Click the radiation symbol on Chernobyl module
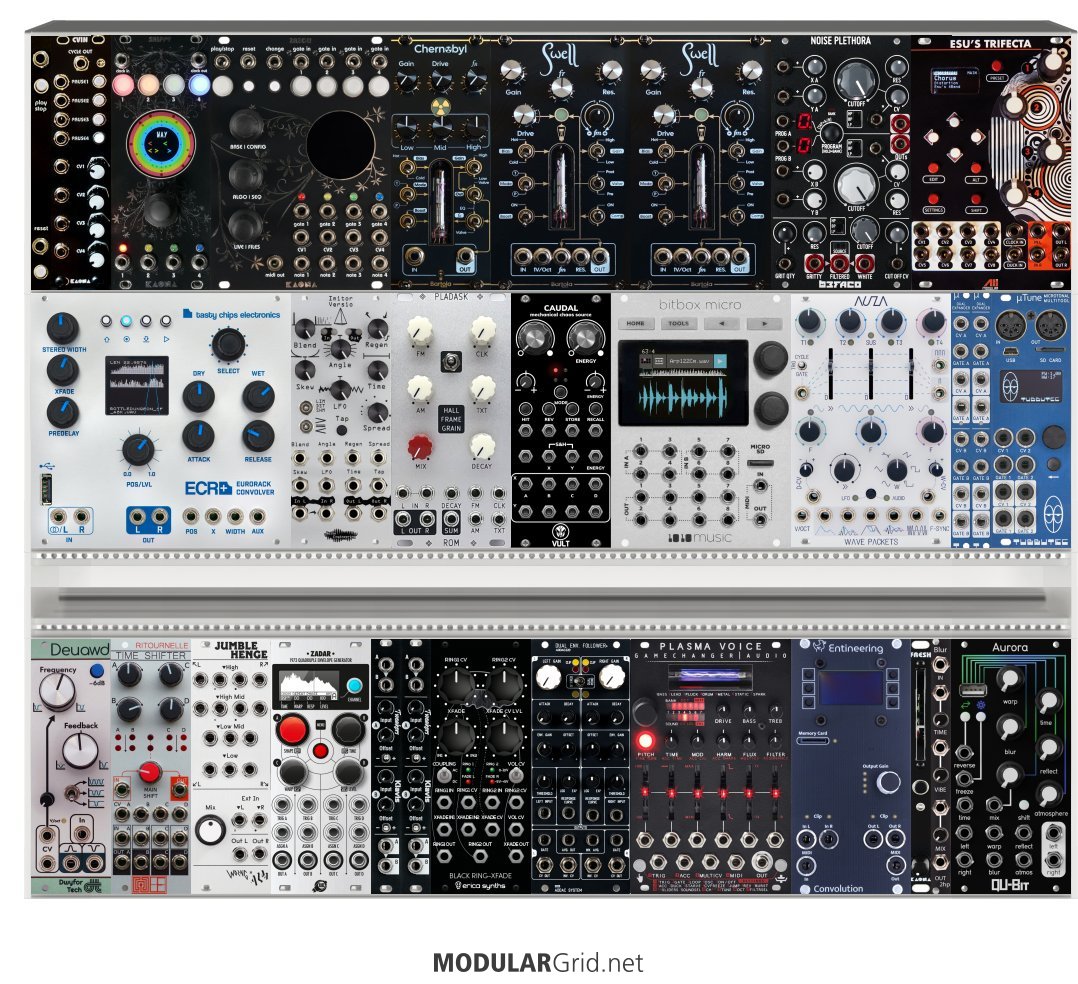The height and width of the screenshot is (984, 1078). point(440,107)
